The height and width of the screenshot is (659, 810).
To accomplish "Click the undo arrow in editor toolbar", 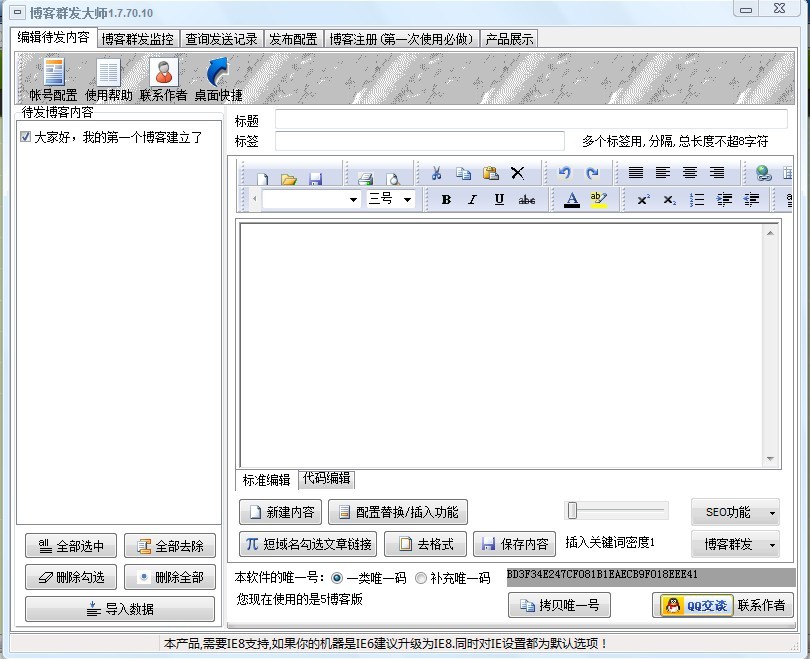I will pos(565,173).
